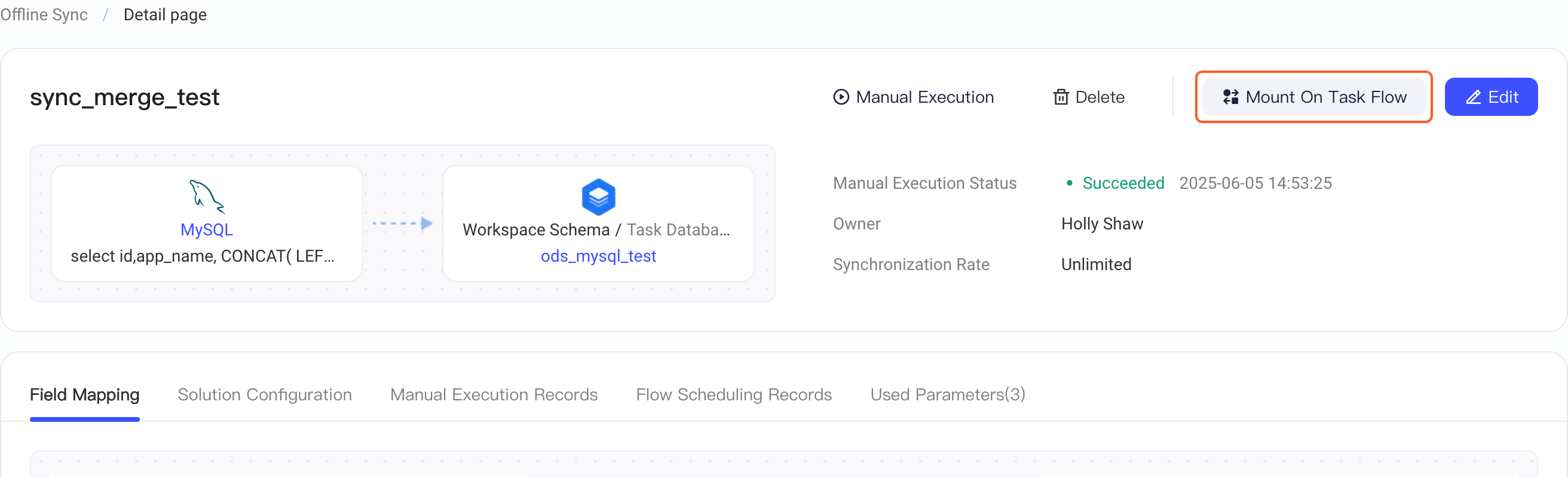Image resolution: width=1568 pixels, height=478 pixels.
Task: Go back to Offline Sync breadcrumb
Action: (x=44, y=14)
